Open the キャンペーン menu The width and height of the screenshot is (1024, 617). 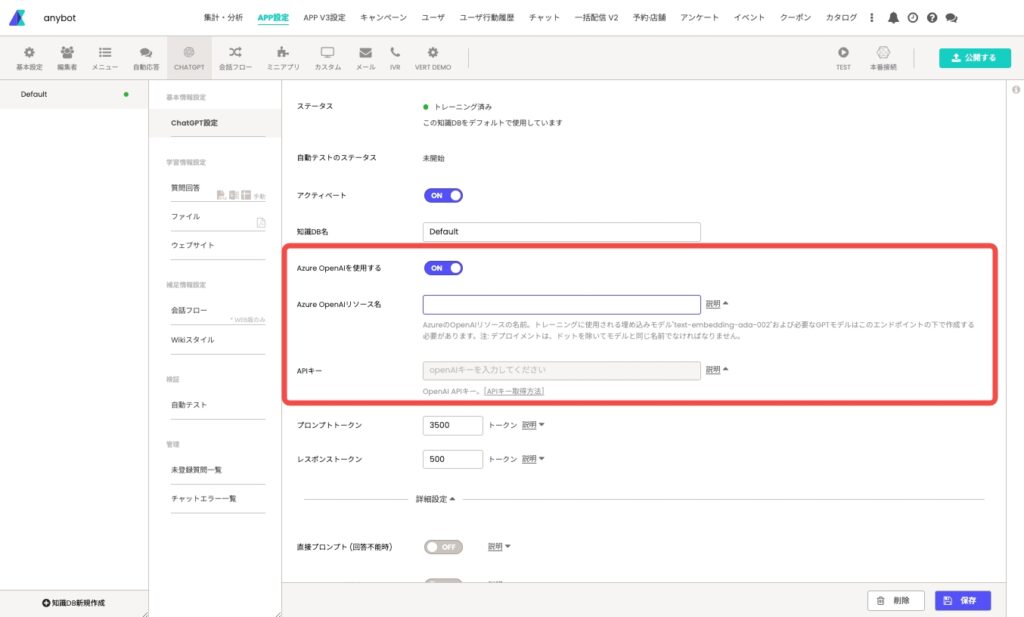[x=383, y=18]
